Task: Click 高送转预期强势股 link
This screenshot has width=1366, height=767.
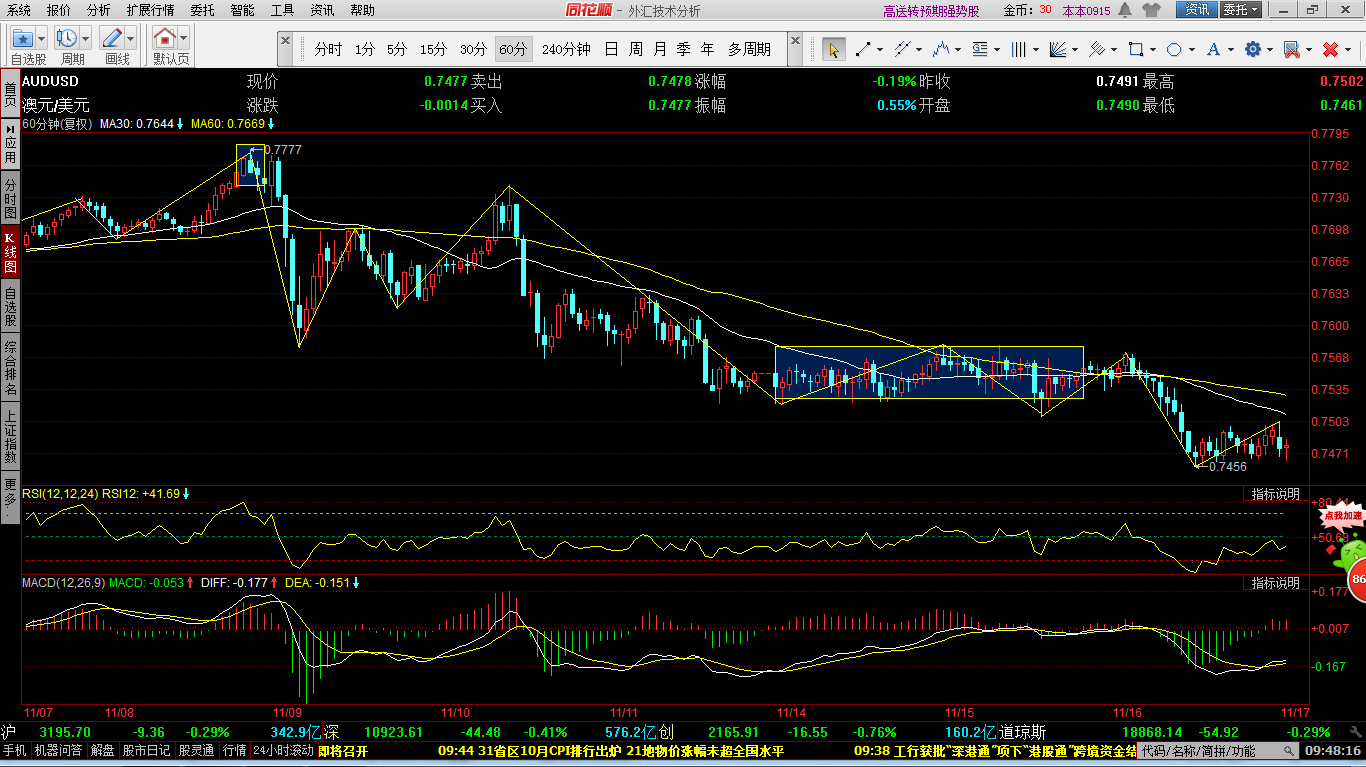Action: tap(931, 11)
